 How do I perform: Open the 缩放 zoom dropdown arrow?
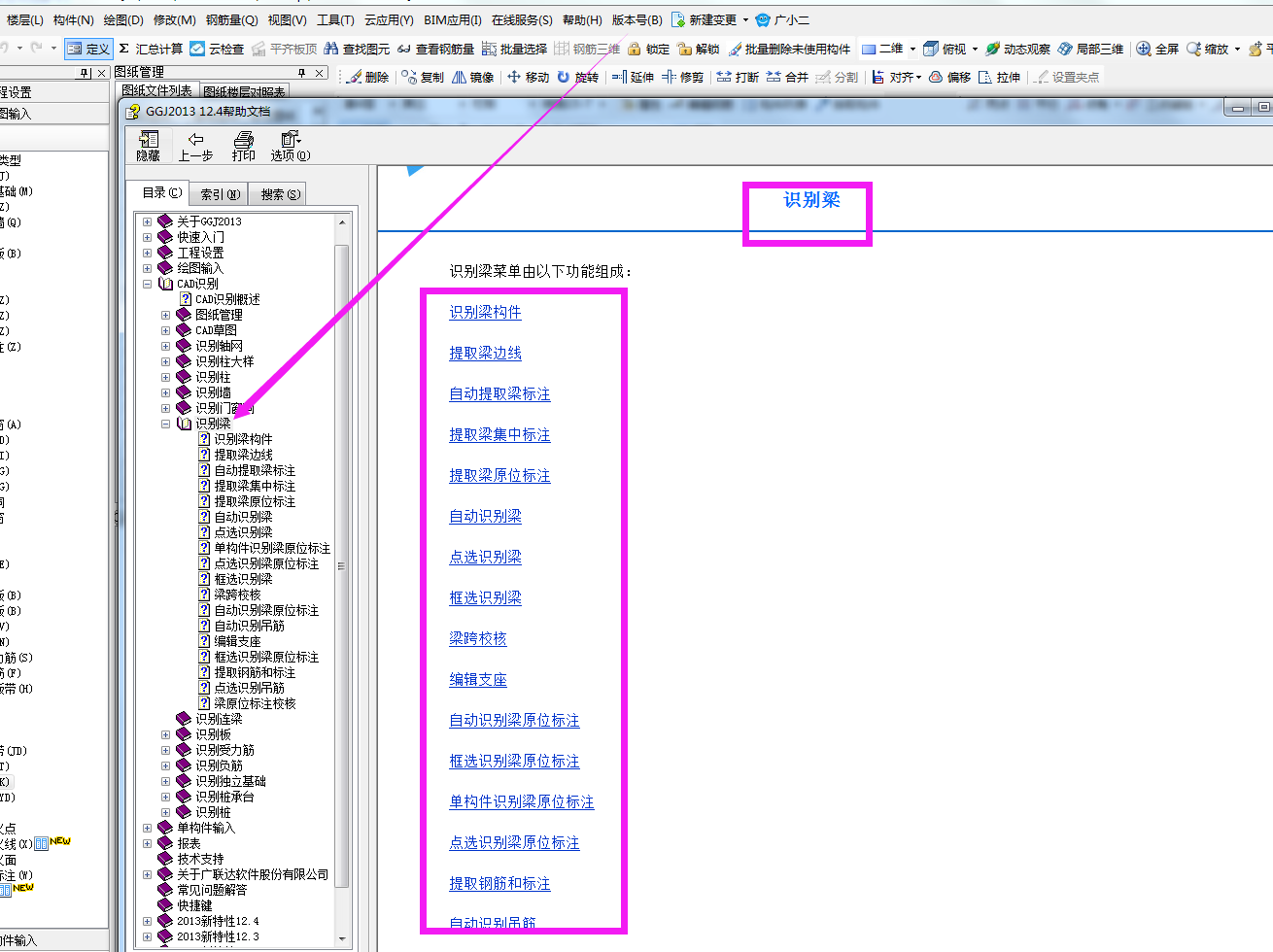click(x=1237, y=49)
